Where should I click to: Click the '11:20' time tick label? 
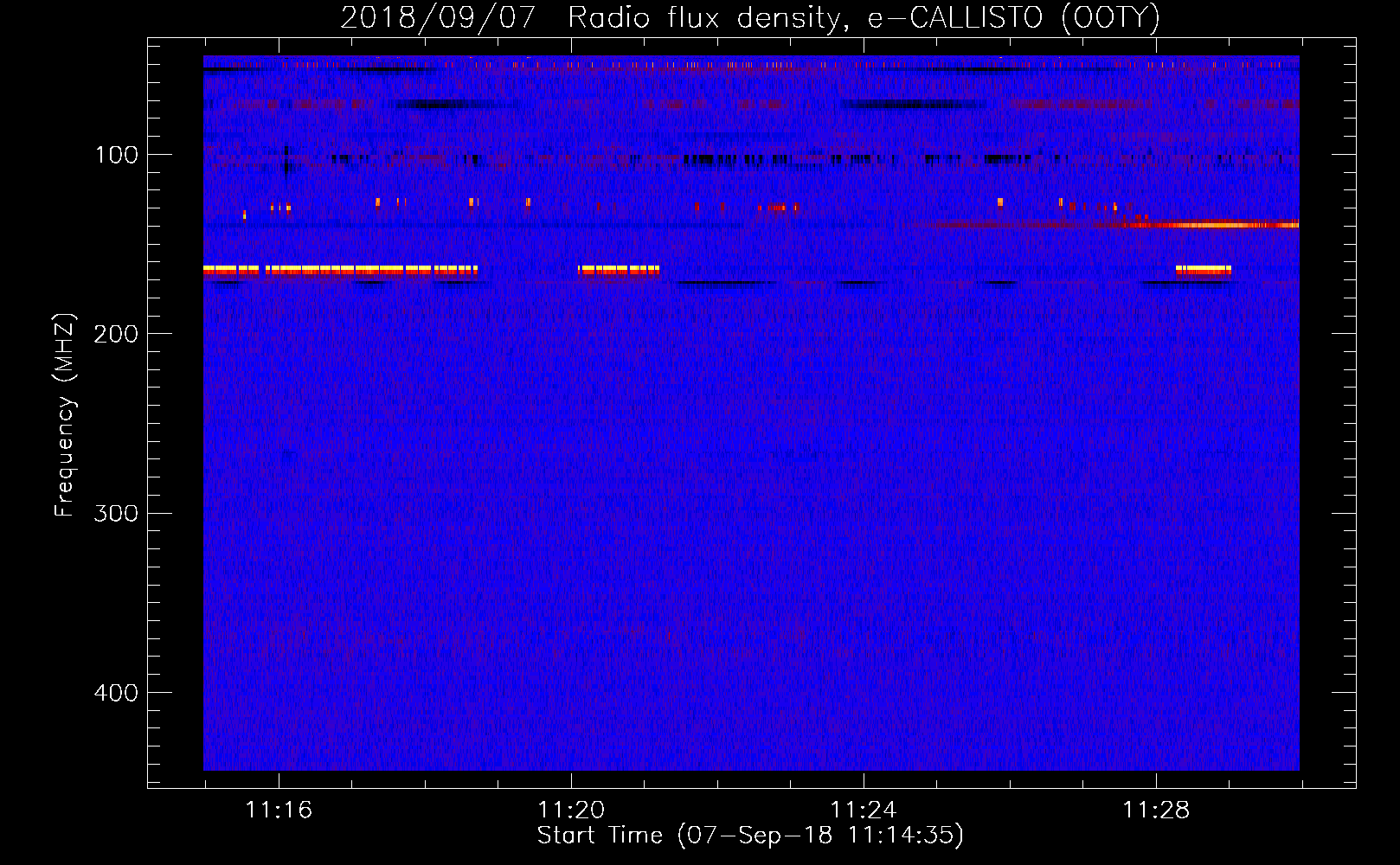(571, 811)
